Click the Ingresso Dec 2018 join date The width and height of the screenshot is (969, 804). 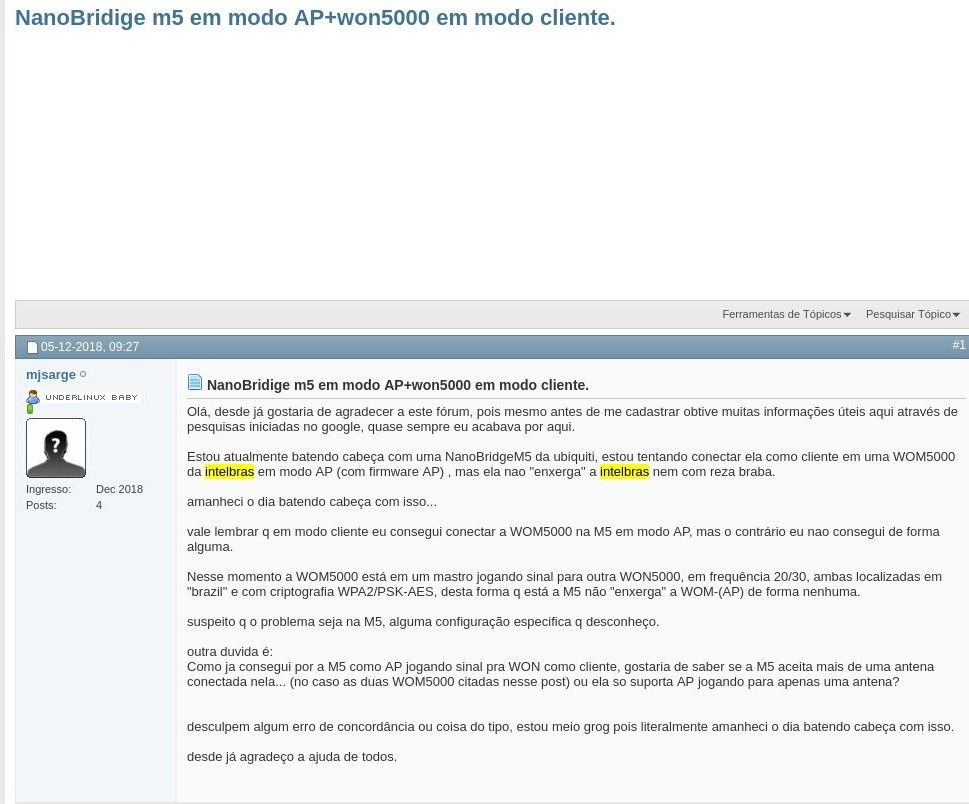pyautogui.click(x=119, y=489)
